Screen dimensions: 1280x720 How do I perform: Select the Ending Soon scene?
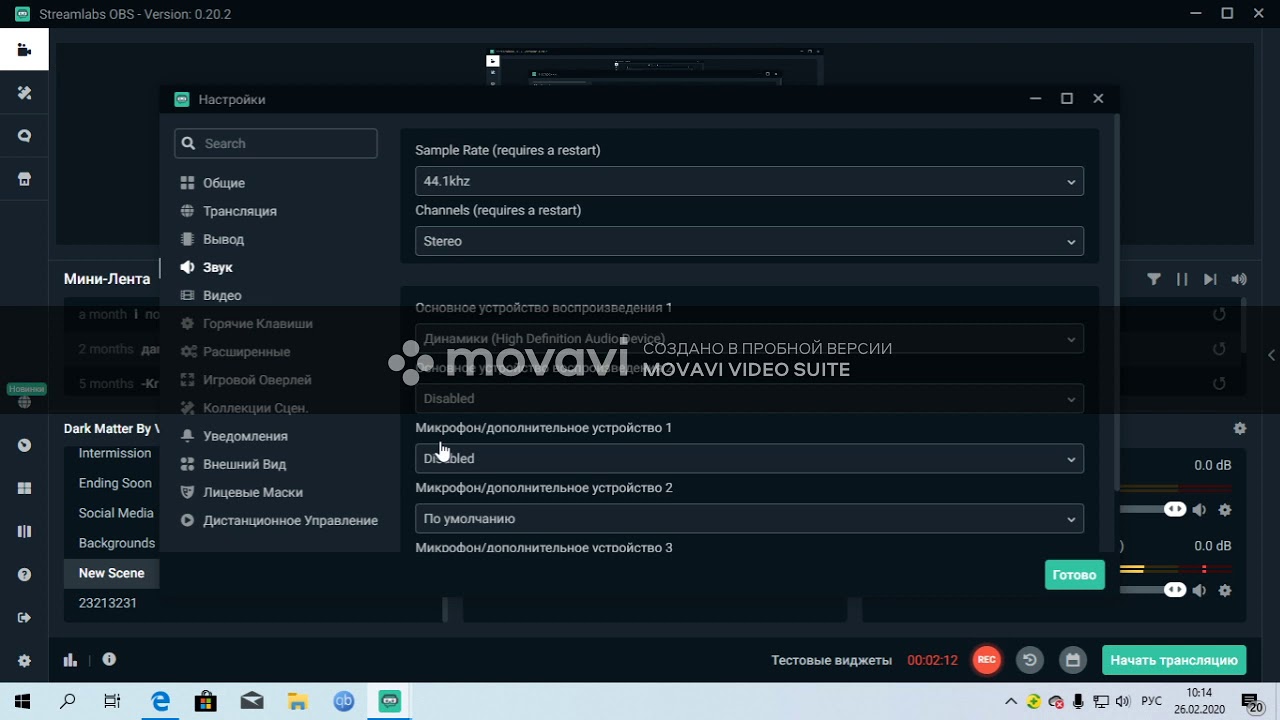point(115,483)
